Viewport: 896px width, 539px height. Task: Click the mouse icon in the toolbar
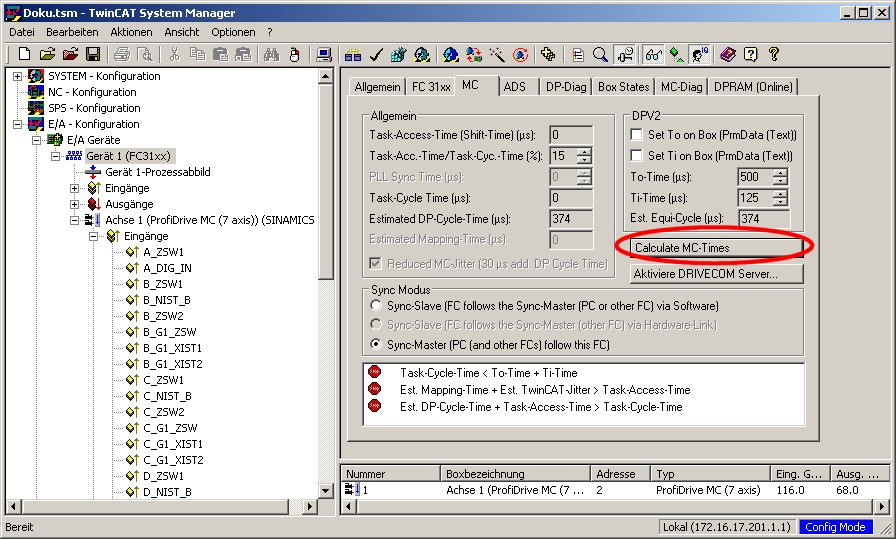294,54
